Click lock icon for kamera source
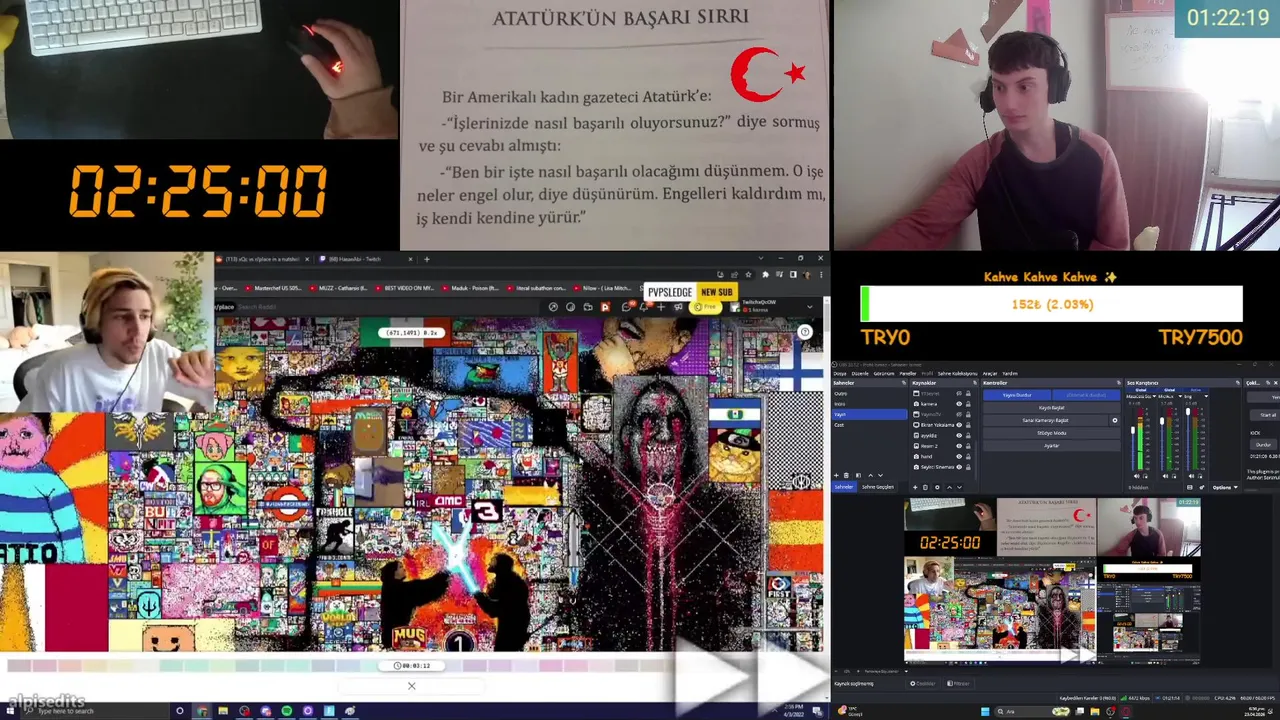 click(968, 404)
